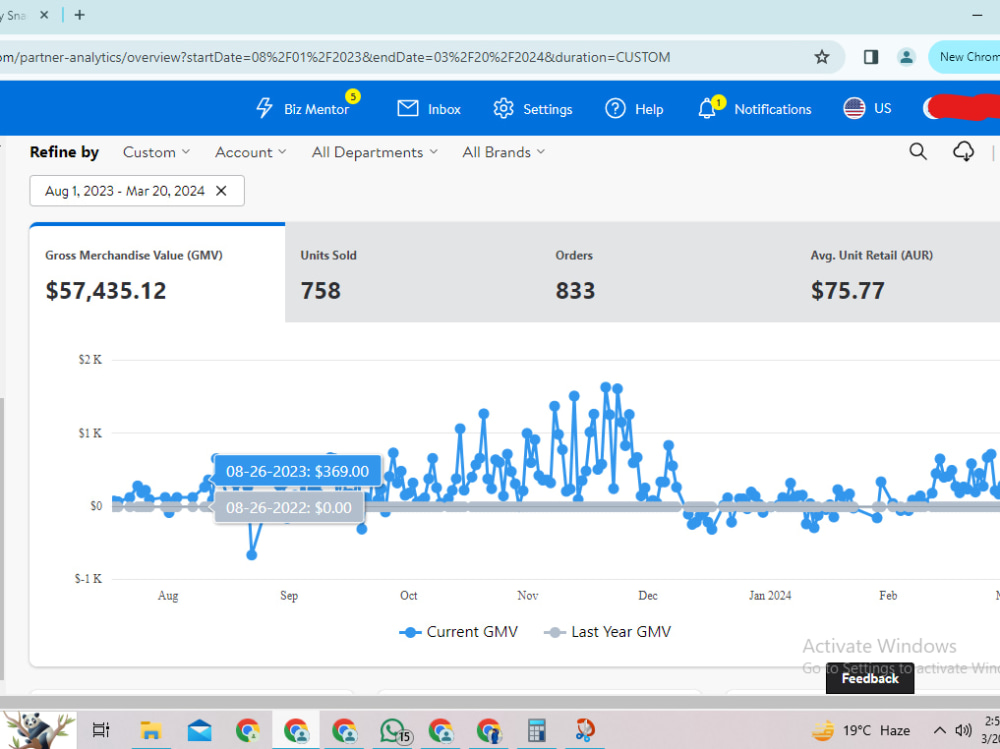
Task: Click the US flag region icon
Action: (x=854, y=108)
